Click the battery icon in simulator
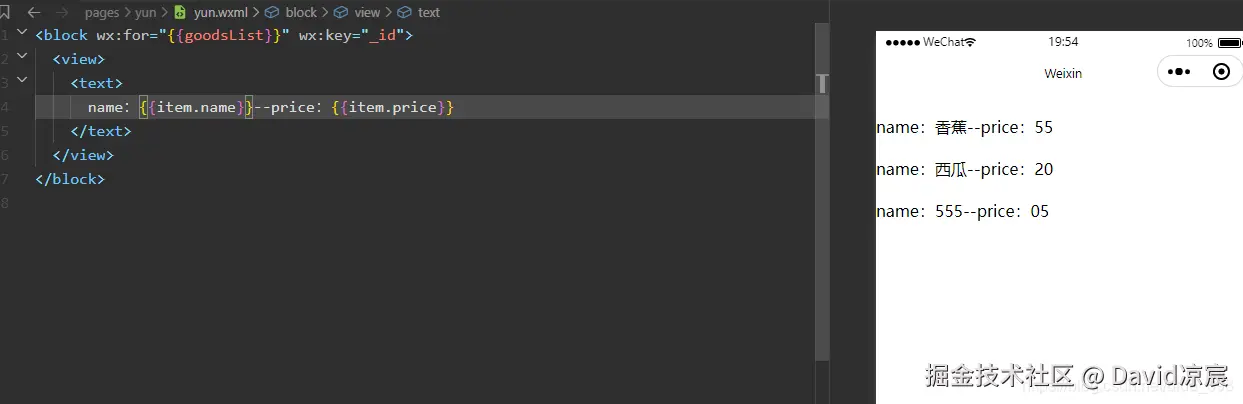The image size is (1243, 404). coord(1228,43)
